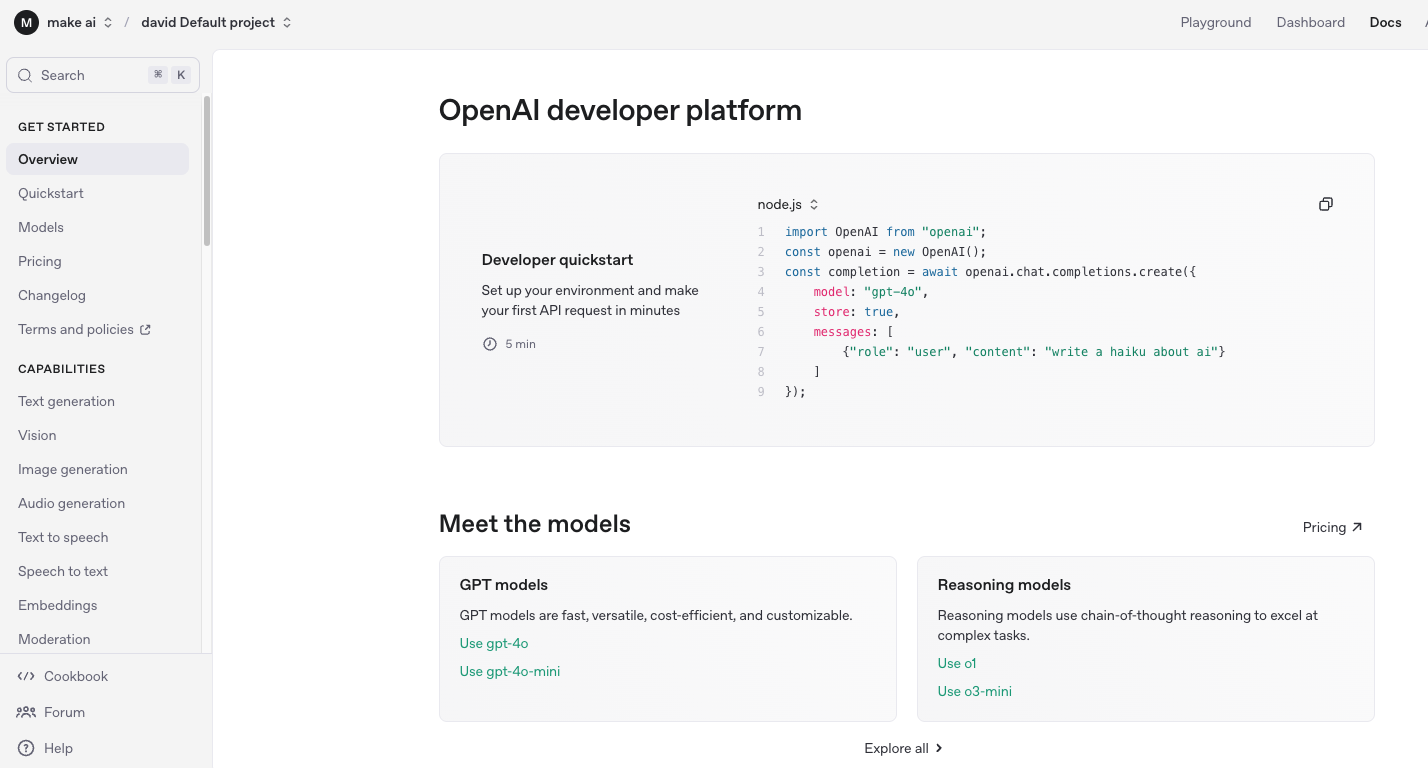Screen dimensions: 1428x768
Task: Open Models in the sidebar
Action: (x=41, y=227)
